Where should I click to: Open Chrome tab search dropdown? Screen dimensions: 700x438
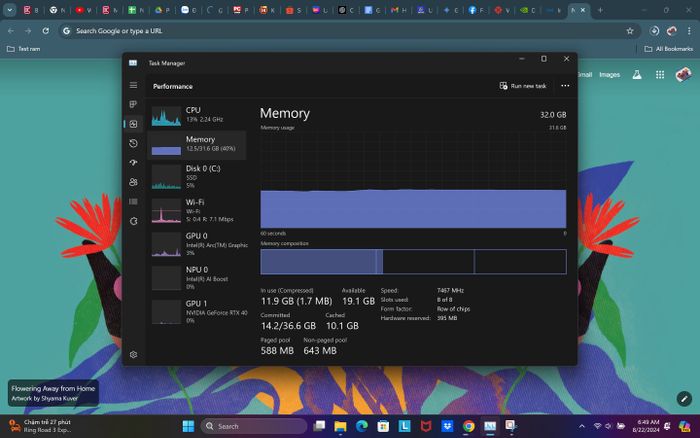point(9,10)
